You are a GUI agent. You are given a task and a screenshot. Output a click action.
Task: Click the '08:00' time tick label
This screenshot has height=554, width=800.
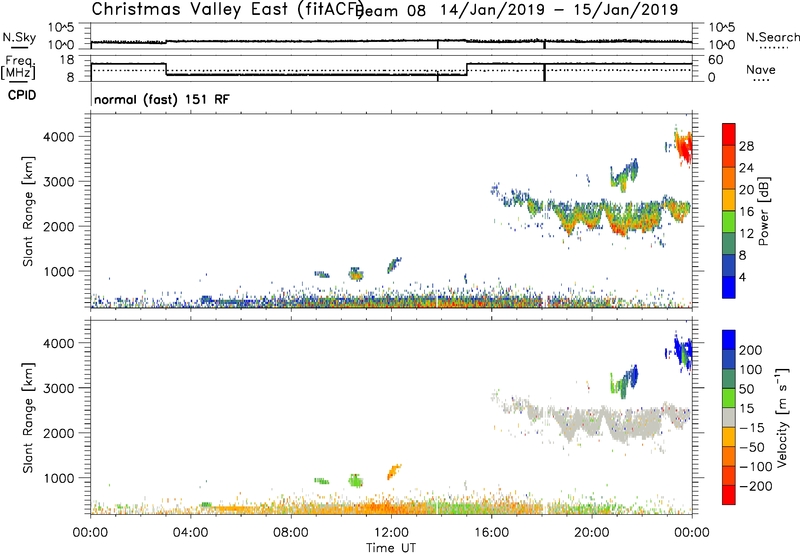coord(291,533)
